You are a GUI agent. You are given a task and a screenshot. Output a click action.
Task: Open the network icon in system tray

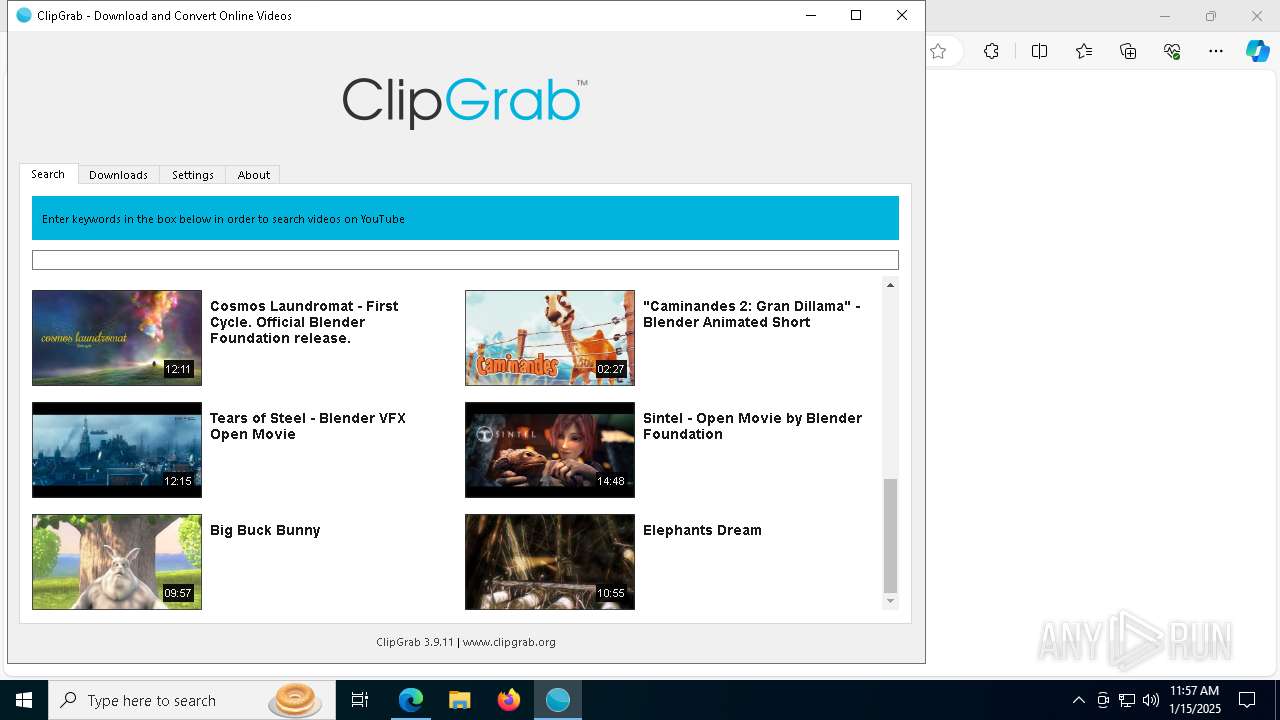(x=1127, y=700)
